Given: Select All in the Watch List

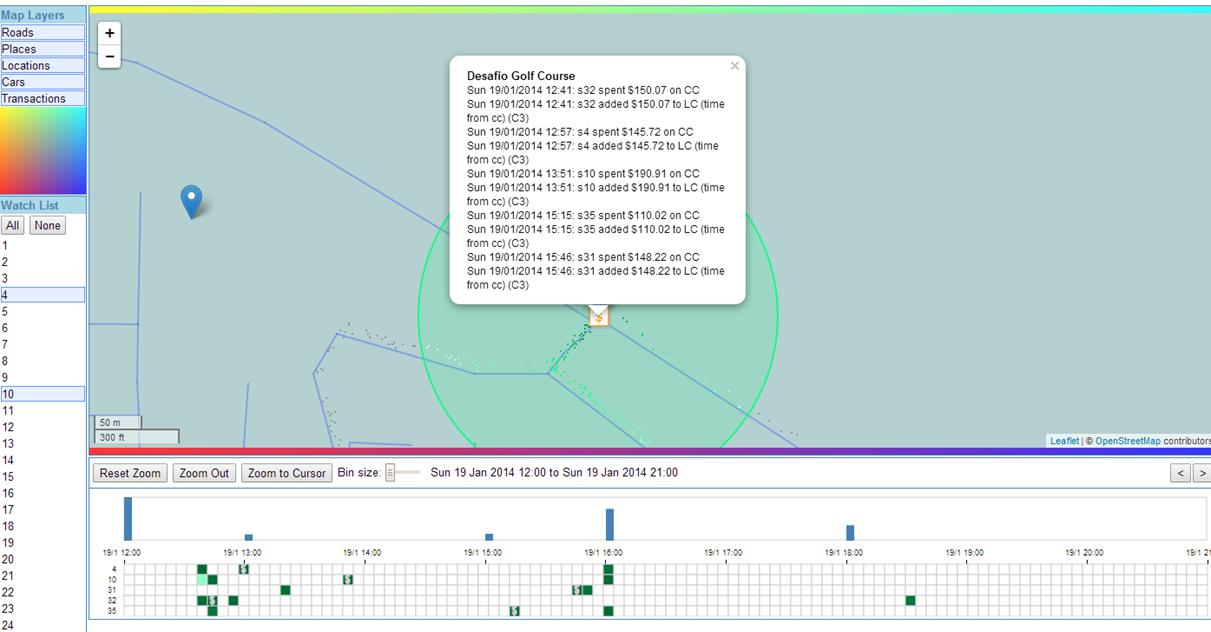Looking at the screenshot, I should (x=13, y=226).
